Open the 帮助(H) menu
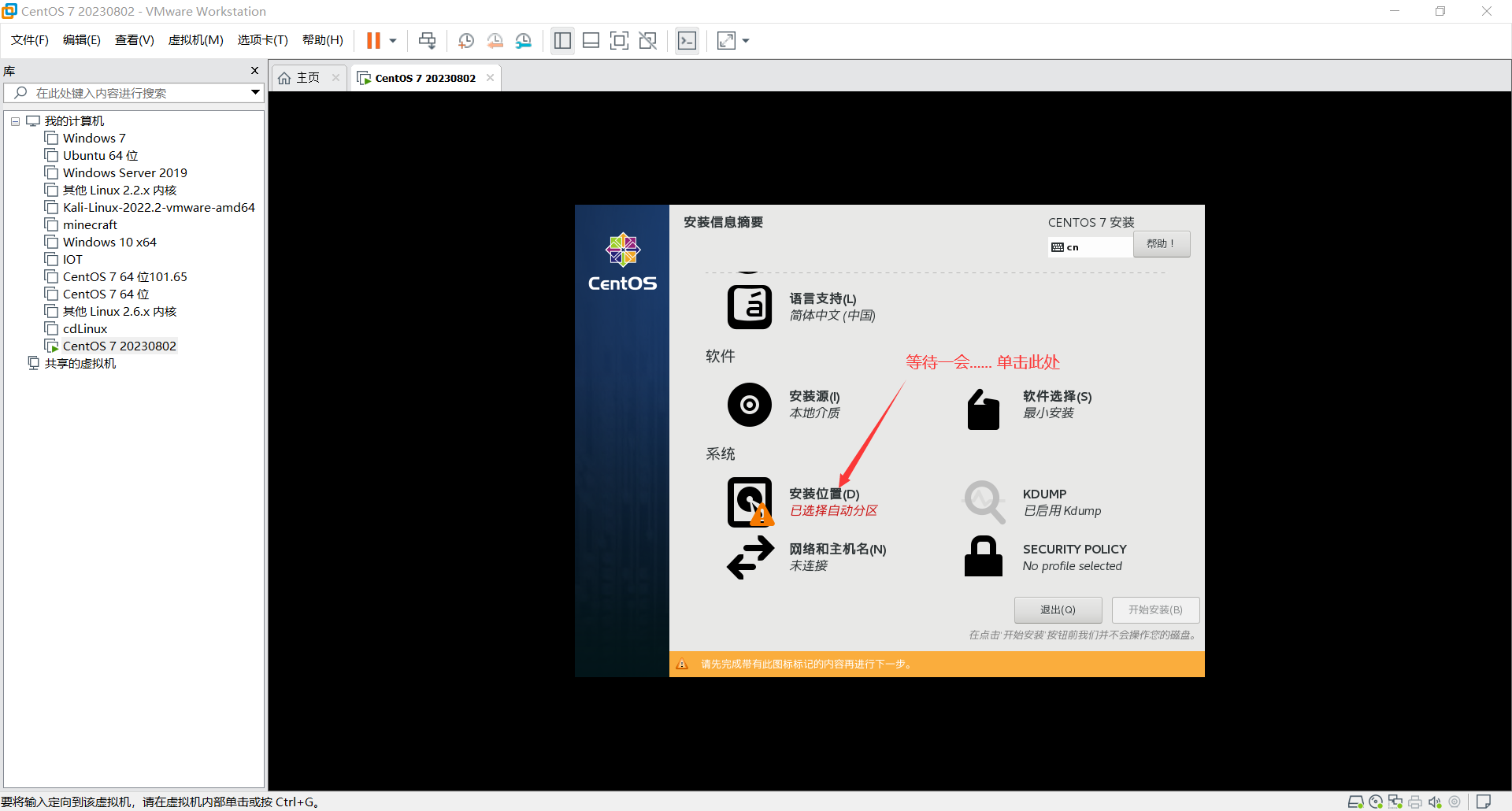1512x811 pixels. tap(323, 40)
